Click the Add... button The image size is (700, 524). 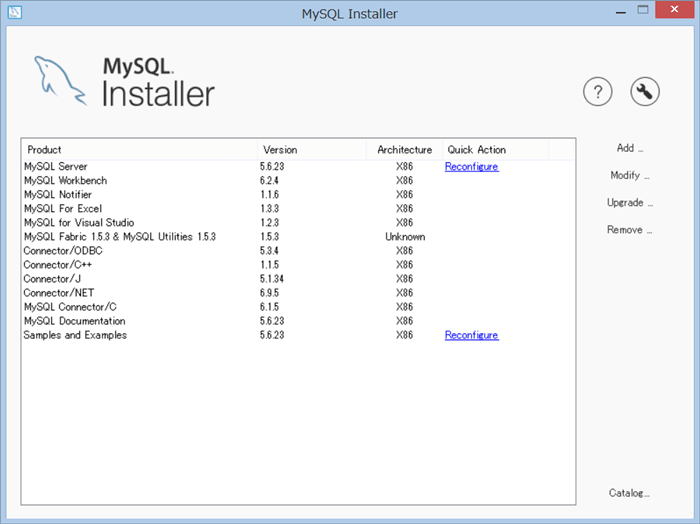[x=630, y=148]
